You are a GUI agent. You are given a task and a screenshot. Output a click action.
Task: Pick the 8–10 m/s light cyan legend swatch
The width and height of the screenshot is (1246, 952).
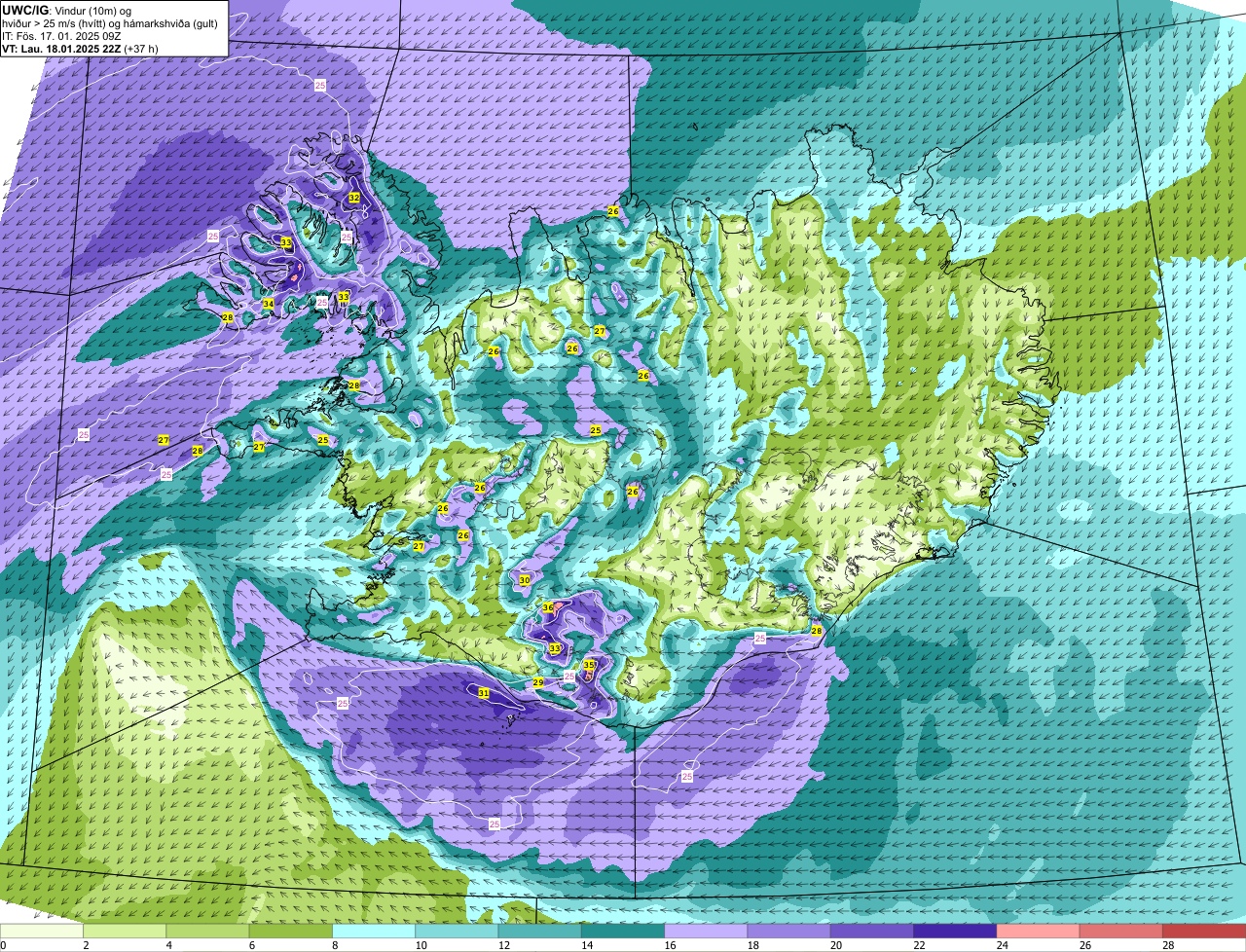point(374,932)
